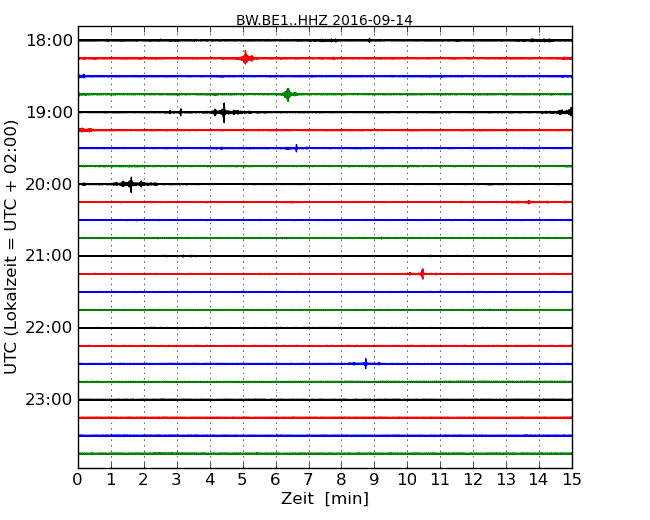Click the 4 tick on the minute axis

pyautogui.click(x=210, y=479)
